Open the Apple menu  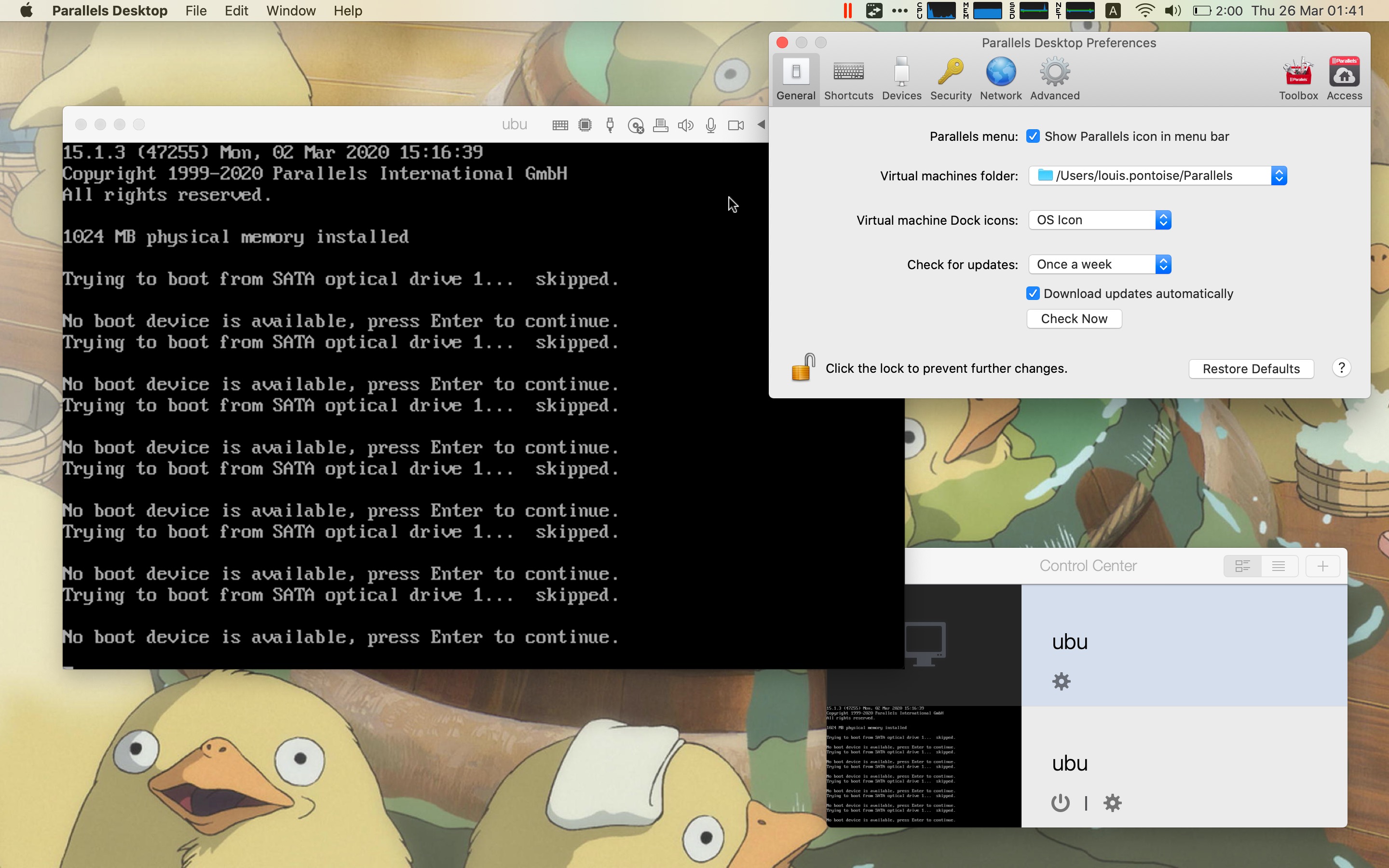click(27, 11)
